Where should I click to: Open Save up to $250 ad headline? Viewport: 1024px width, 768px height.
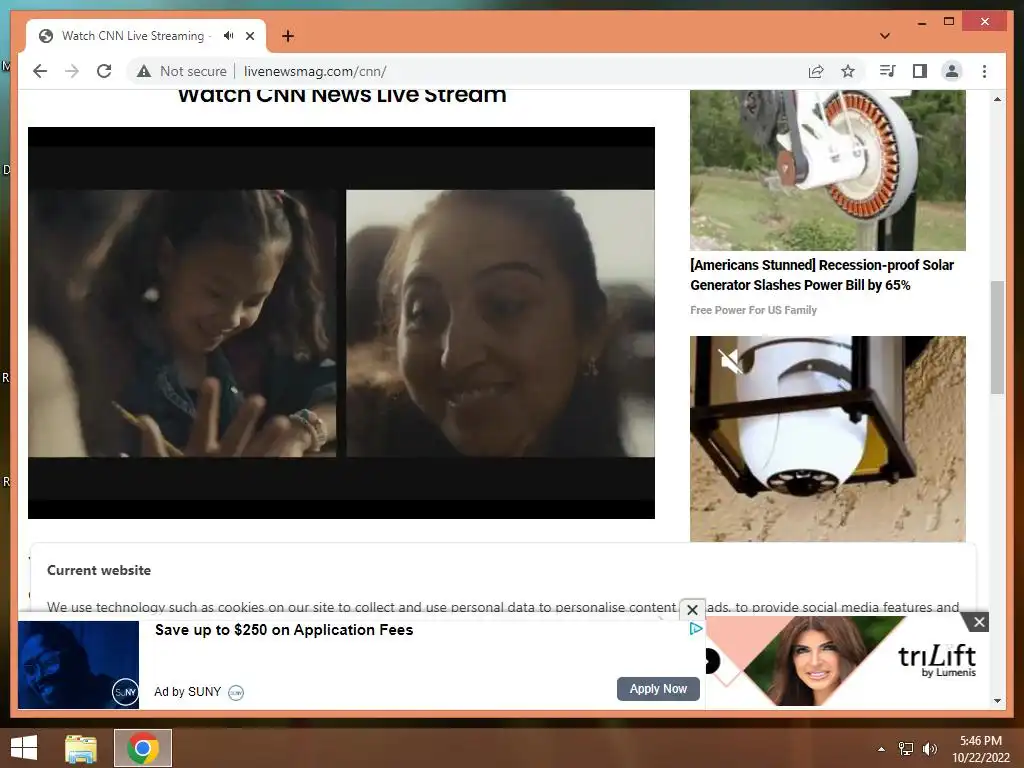284,630
